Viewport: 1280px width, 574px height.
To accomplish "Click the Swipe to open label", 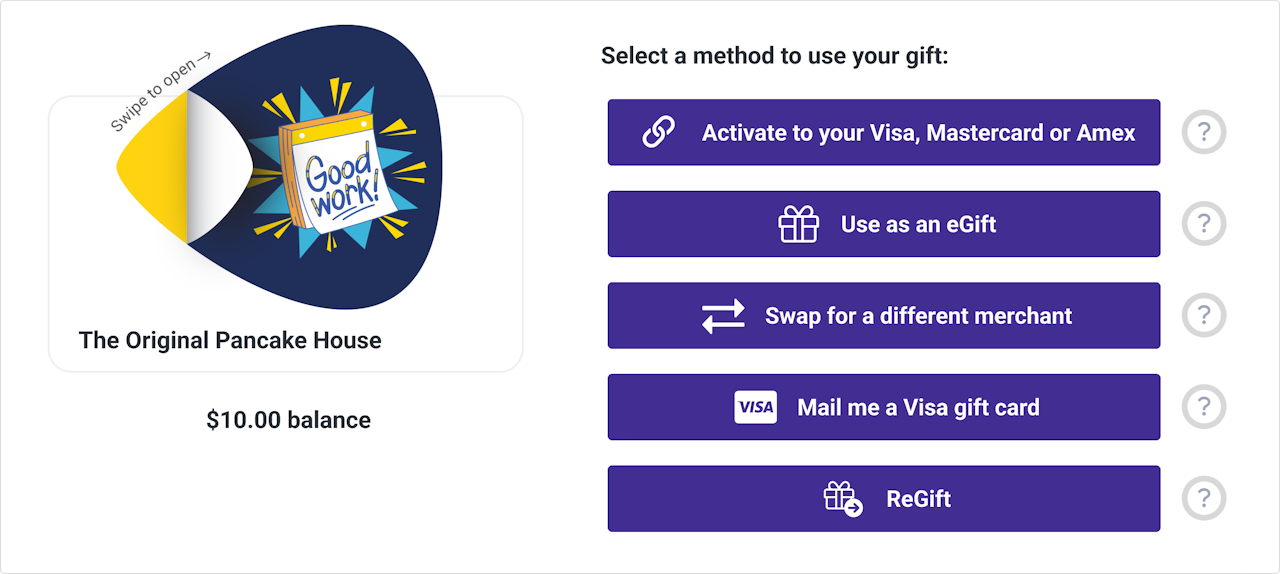I will pos(160,91).
